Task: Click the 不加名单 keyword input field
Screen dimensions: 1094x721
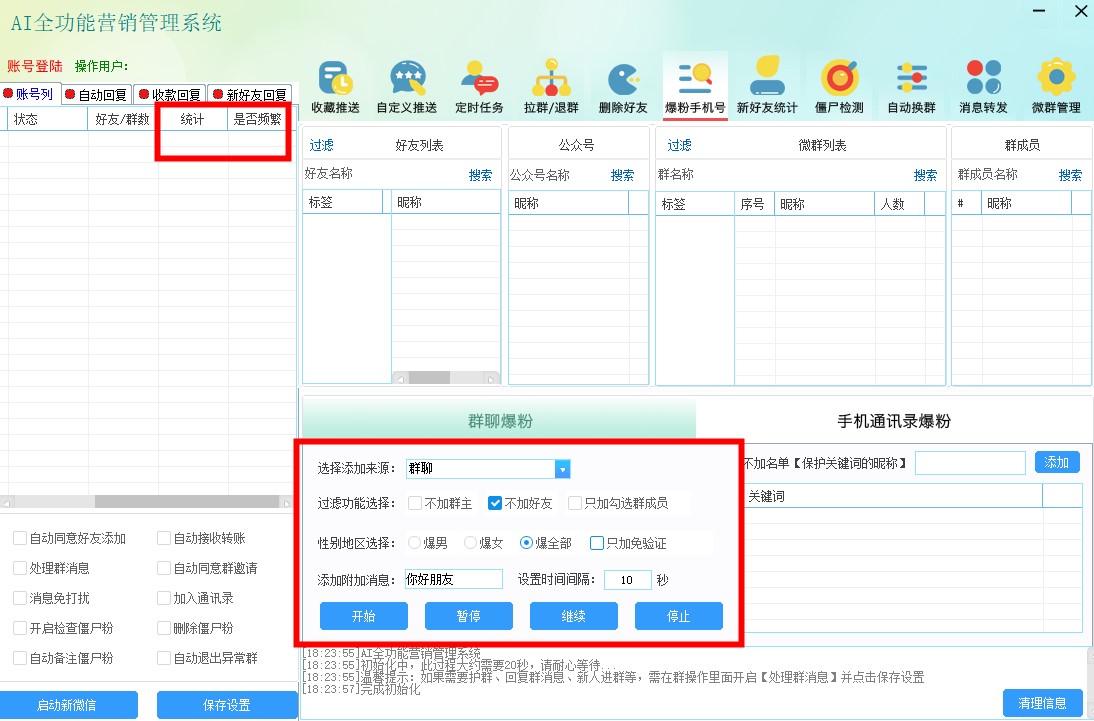Action: [x=970, y=463]
